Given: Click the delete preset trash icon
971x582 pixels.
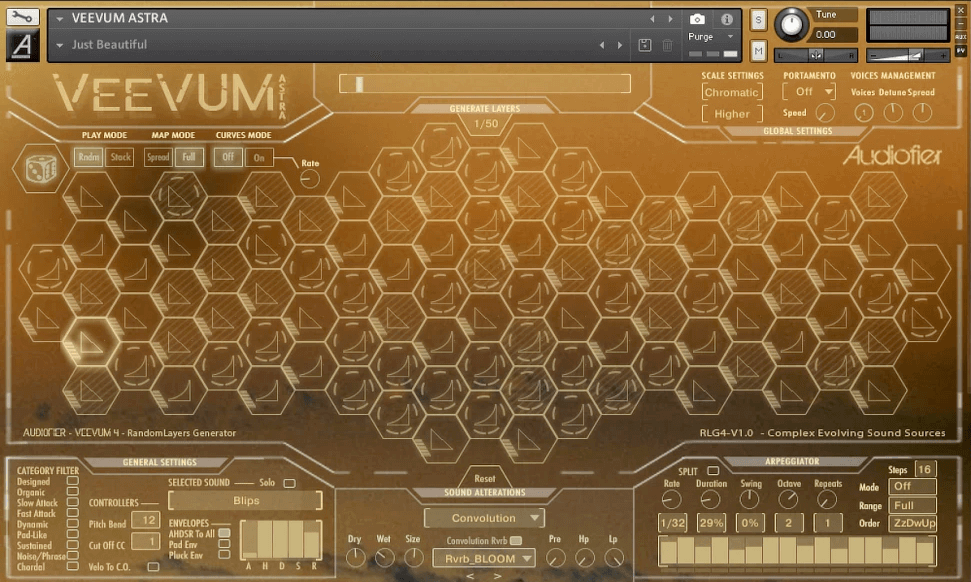Looking at the screenshot, I should point(668,45).
